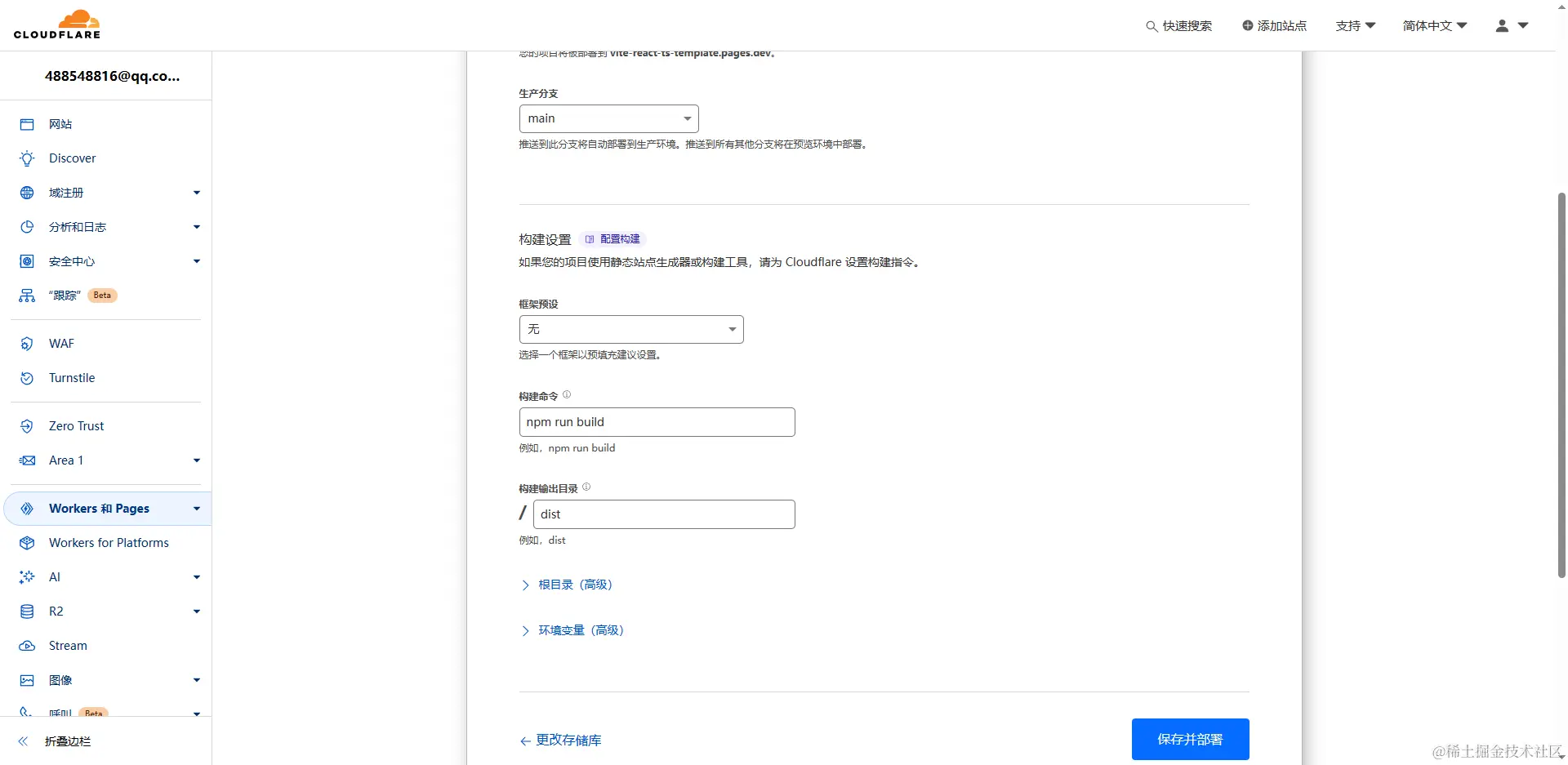
Task: Click info icon beside 构建输出目录 label
Action: (586, 487)
